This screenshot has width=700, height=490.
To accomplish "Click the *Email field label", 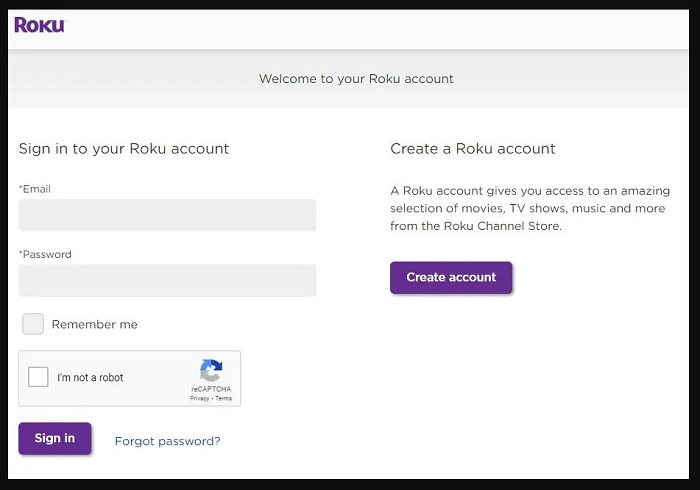I will point(35,189).
